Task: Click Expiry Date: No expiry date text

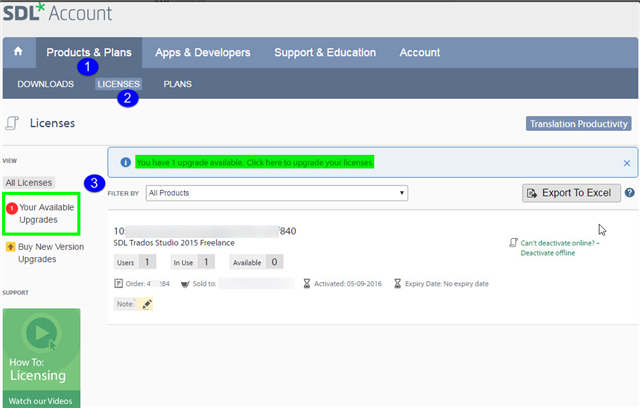Action: [x=447, y=284]
